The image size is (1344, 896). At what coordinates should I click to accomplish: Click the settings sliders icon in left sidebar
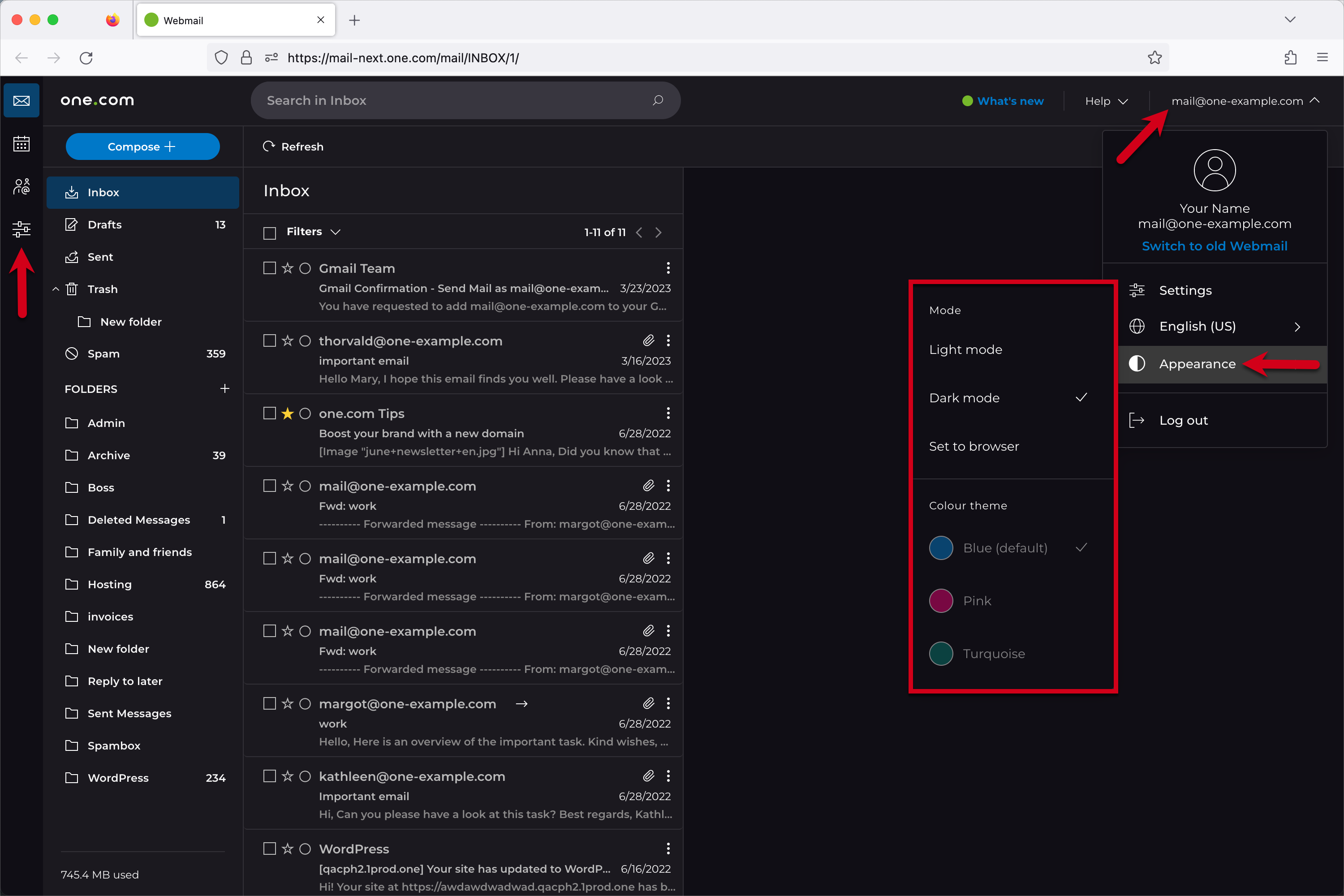coord(21,229)
